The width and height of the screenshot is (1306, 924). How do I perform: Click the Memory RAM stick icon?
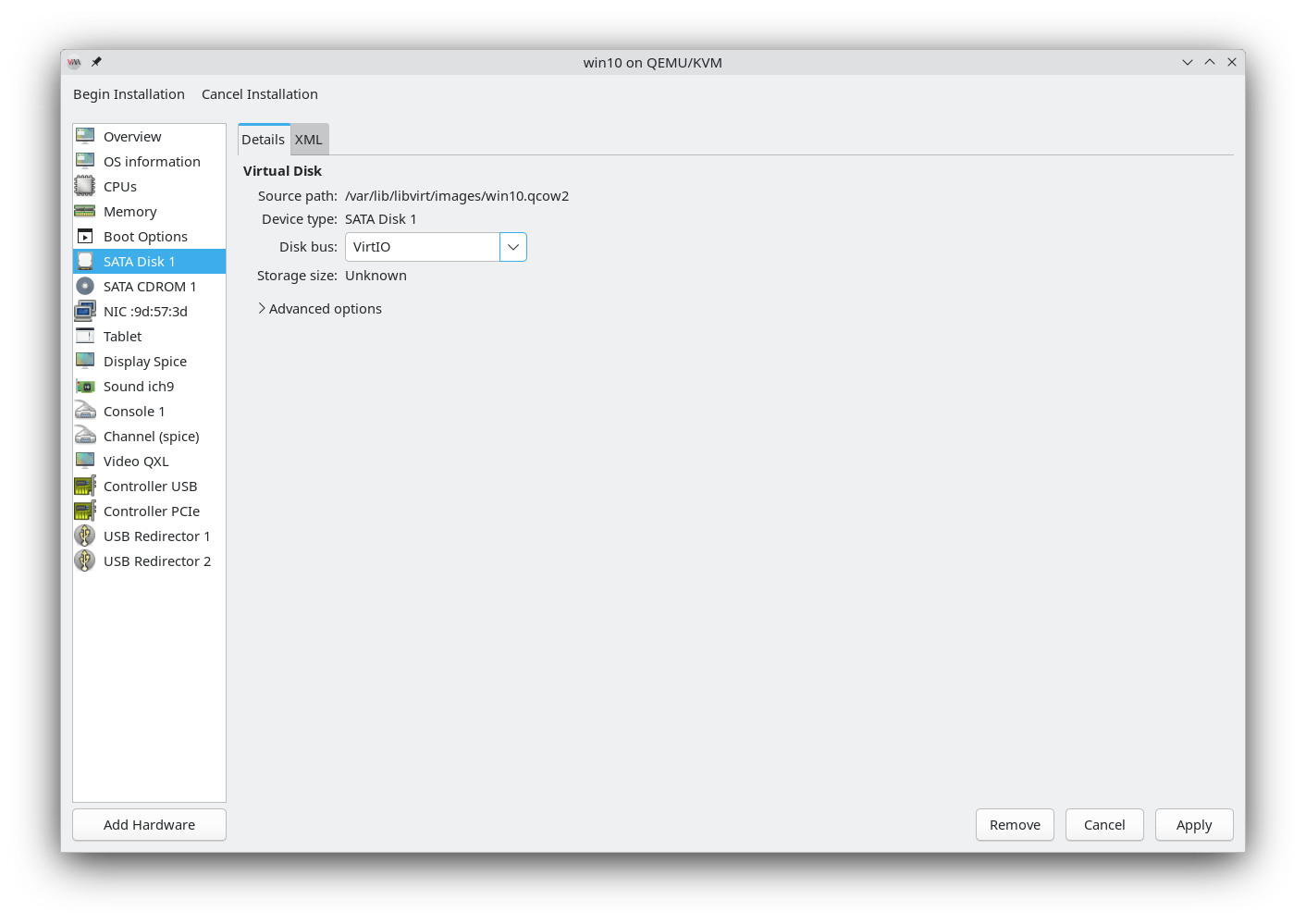pos(85,211)
